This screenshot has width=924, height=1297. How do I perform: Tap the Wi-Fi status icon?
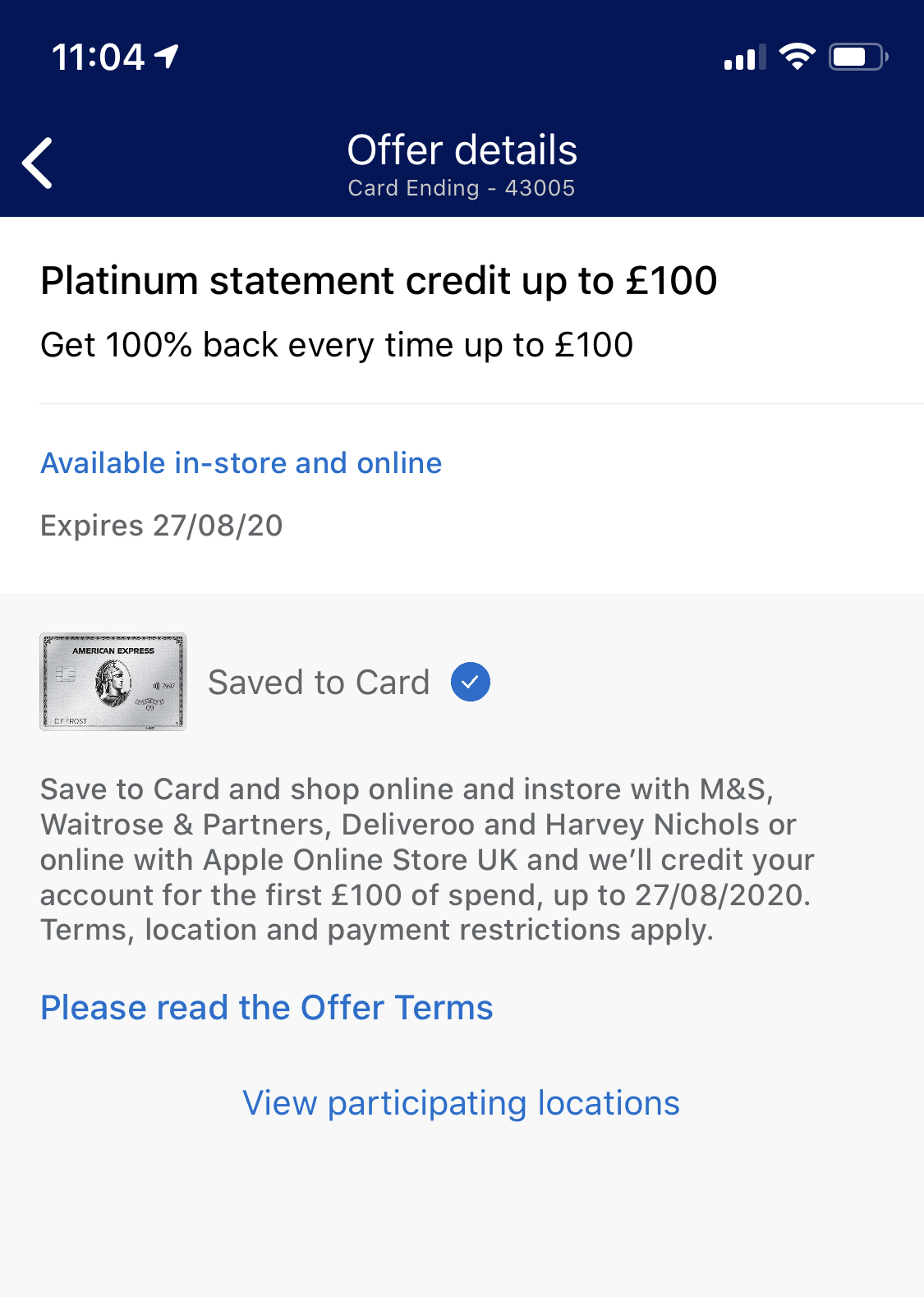pos(797,57)
